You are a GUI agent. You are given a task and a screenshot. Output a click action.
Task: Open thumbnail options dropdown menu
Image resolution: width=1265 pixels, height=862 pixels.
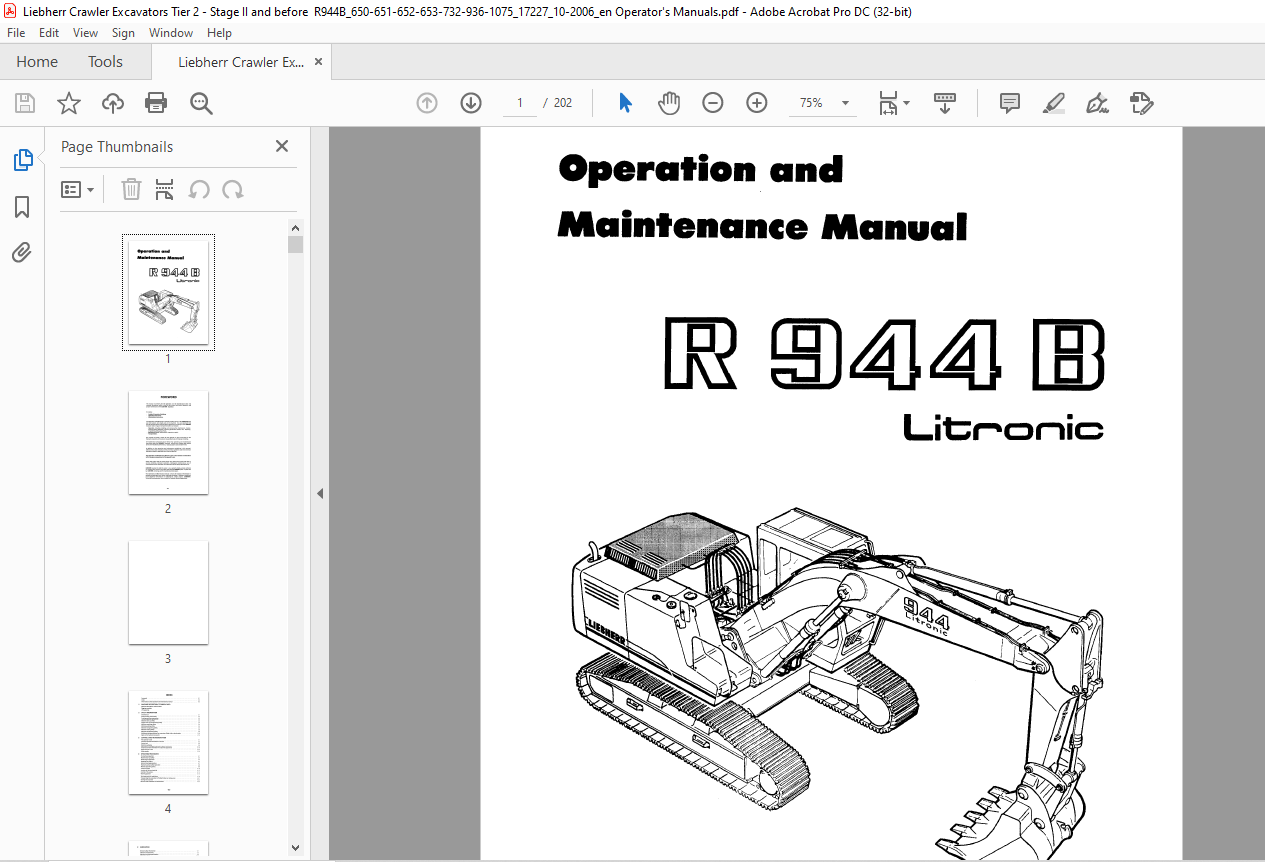coord(78,189)
